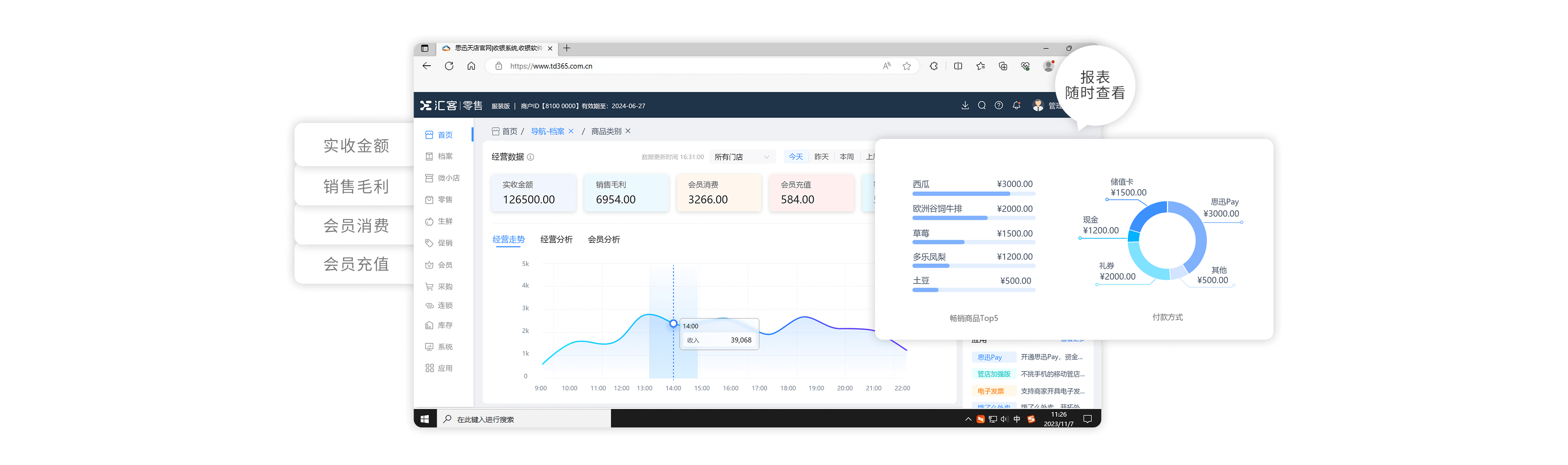Open the network icon in system tray

[993, 419]
